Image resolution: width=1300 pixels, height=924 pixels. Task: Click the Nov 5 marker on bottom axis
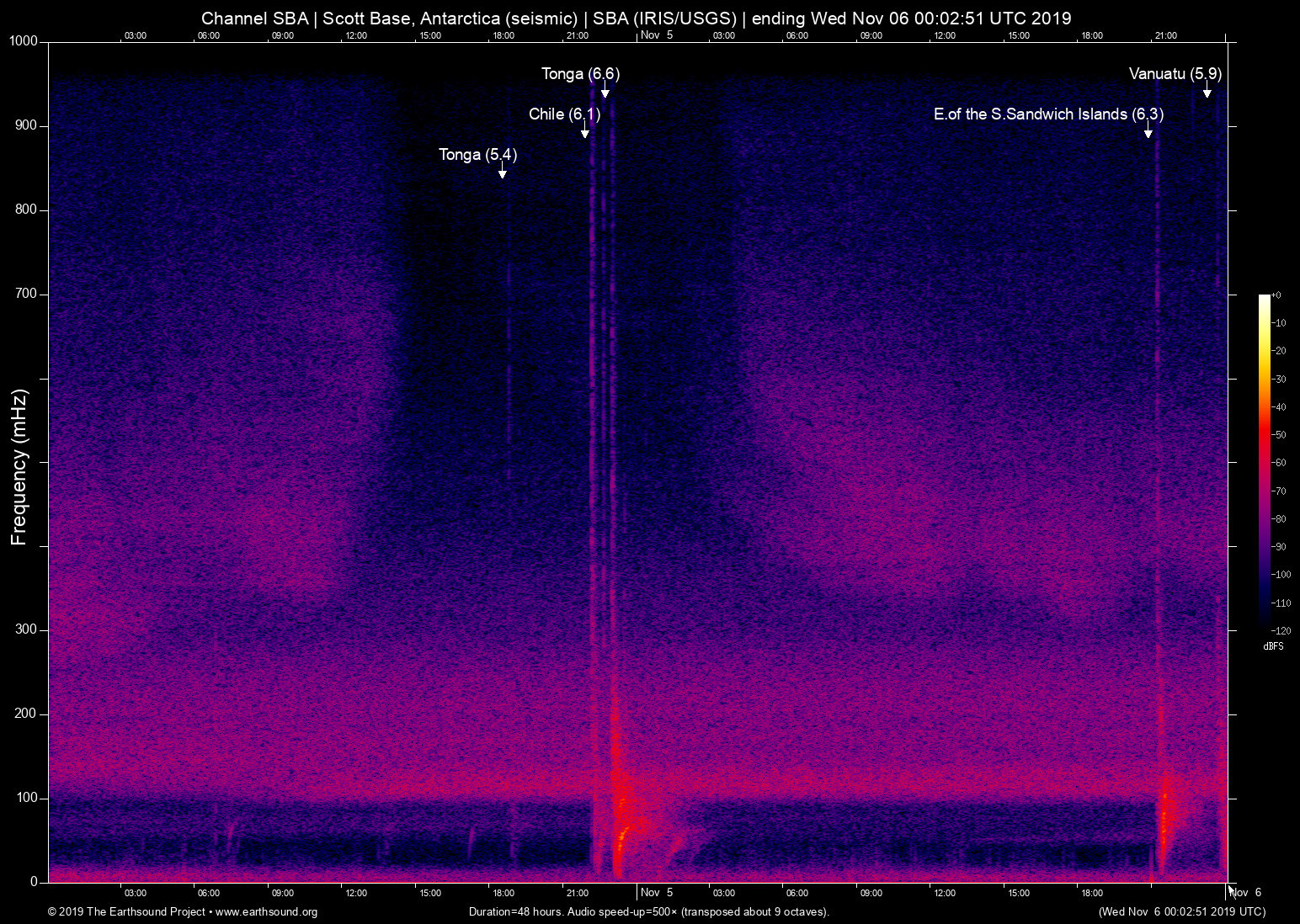click(657, 893)
